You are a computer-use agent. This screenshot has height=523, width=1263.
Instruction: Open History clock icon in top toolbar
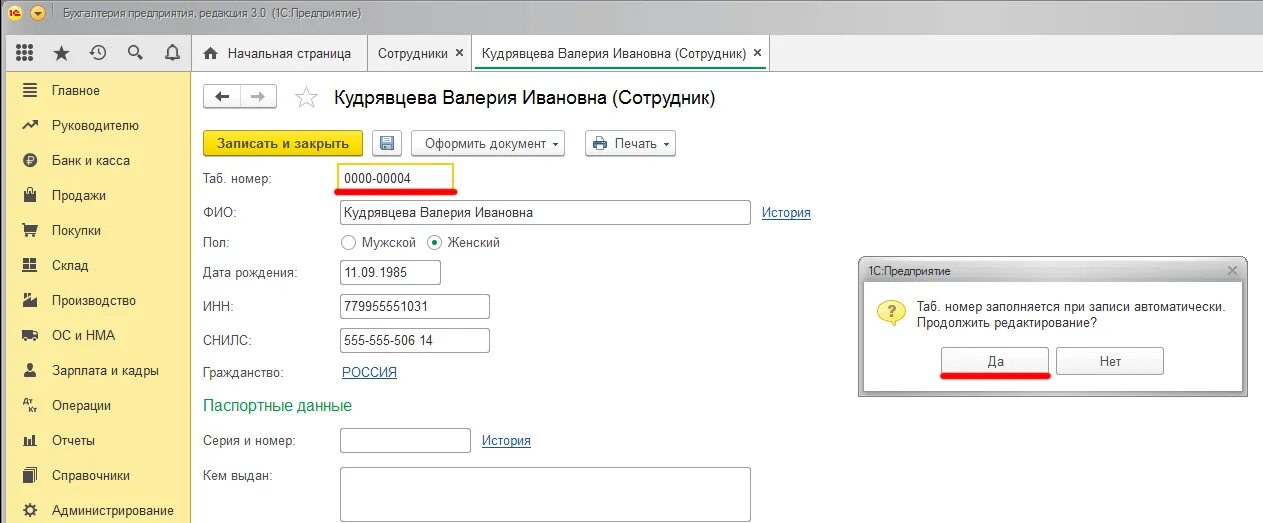click(x=98, y=53)
